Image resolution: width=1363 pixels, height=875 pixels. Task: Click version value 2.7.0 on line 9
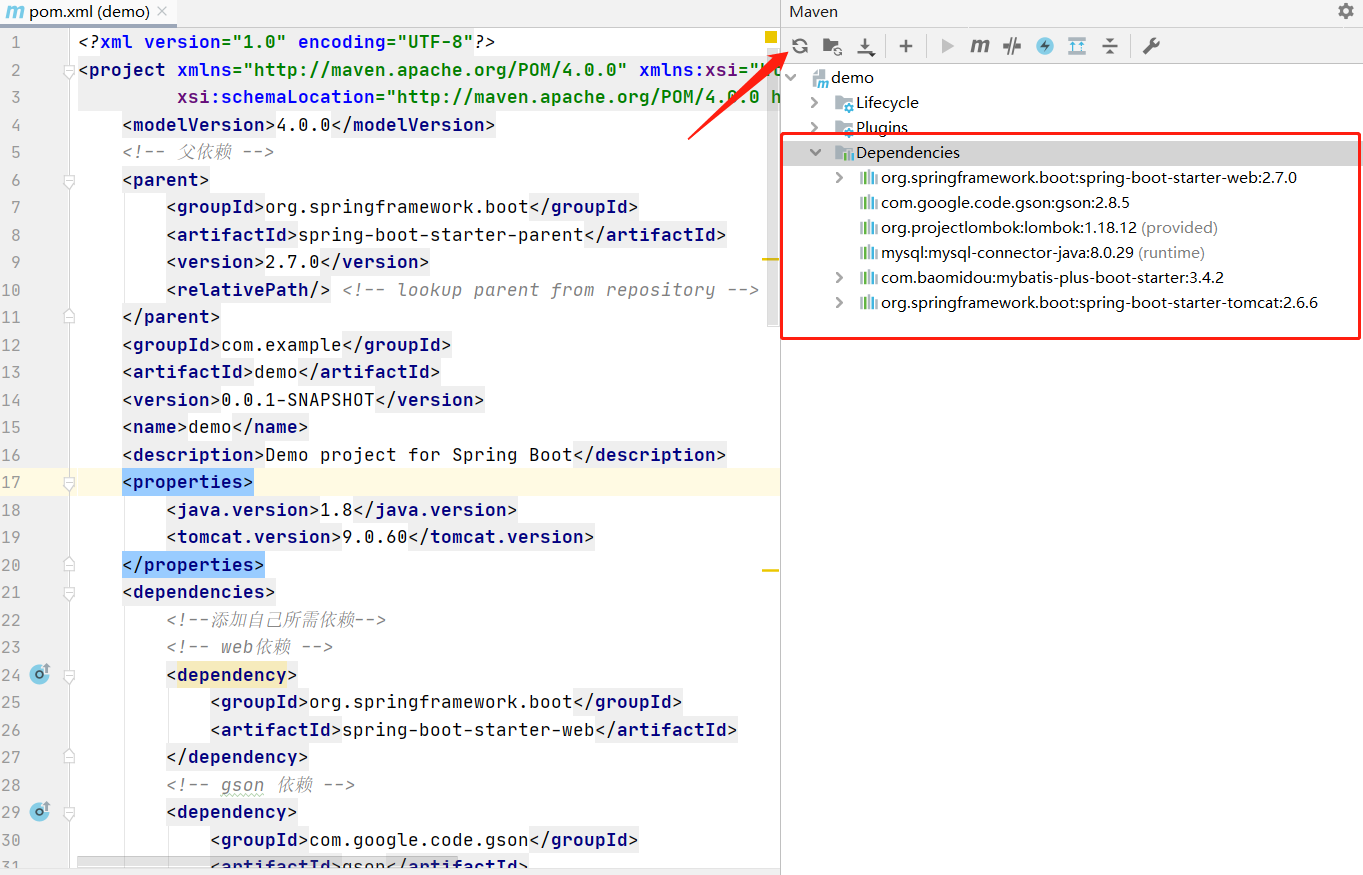[x=292, y=262]
